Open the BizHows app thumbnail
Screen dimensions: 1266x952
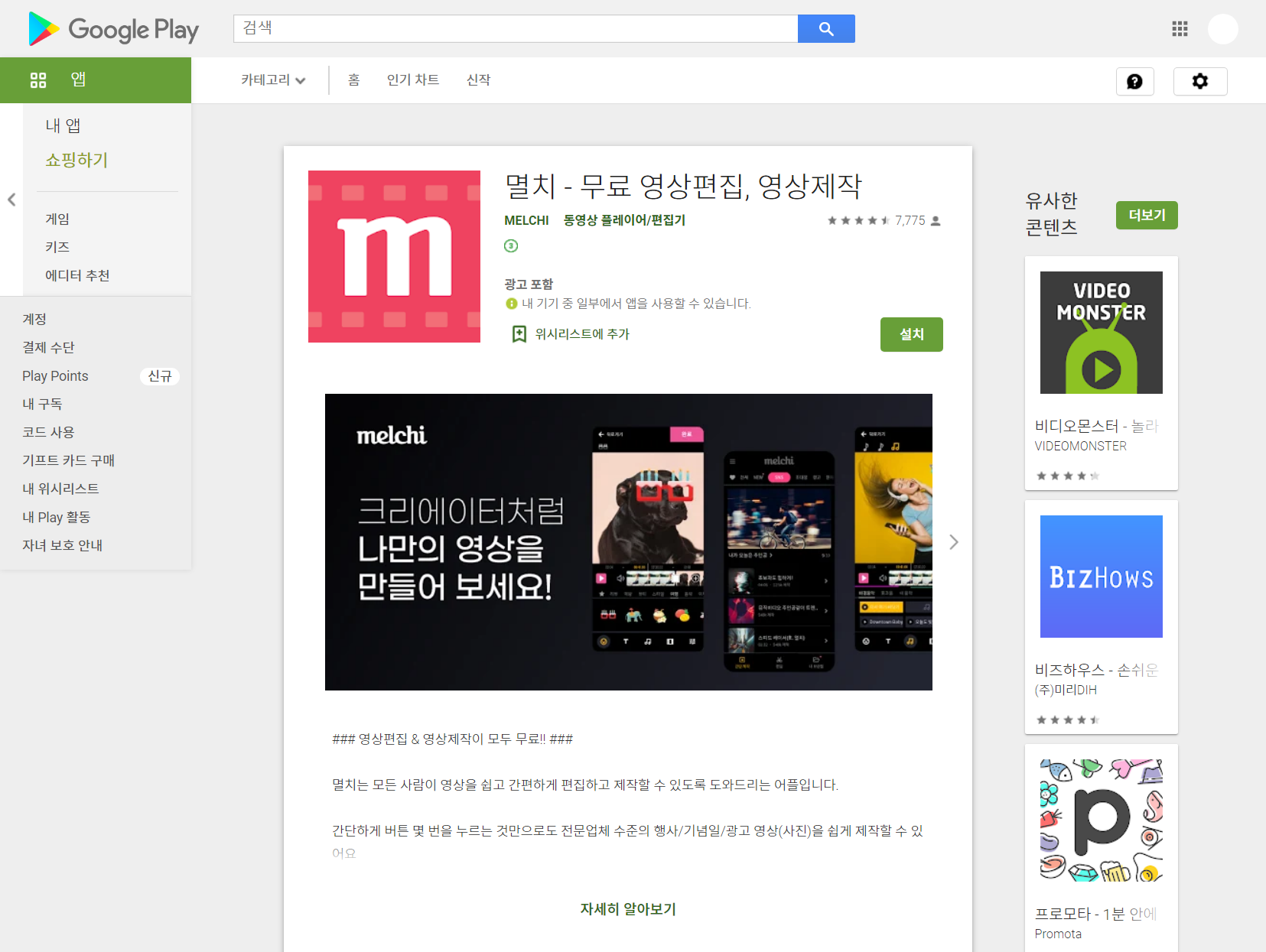pyautogui.click(x=1102, y=577)
